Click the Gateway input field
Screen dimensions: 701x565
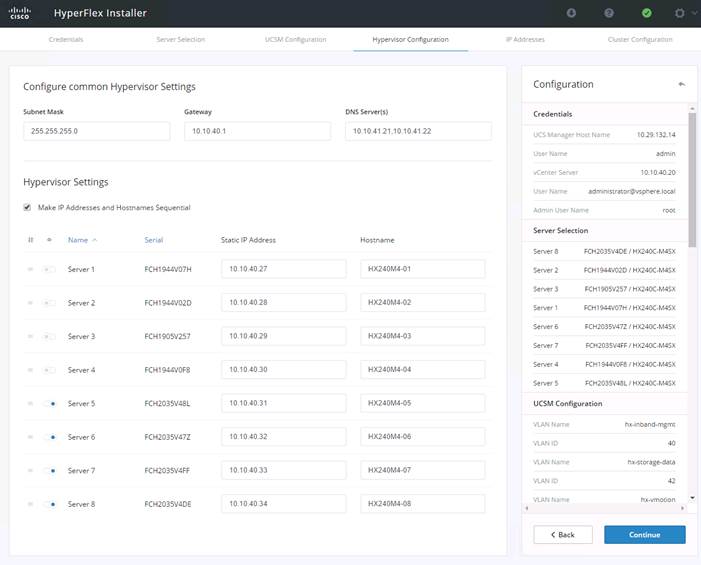click(x=258, y=131)
